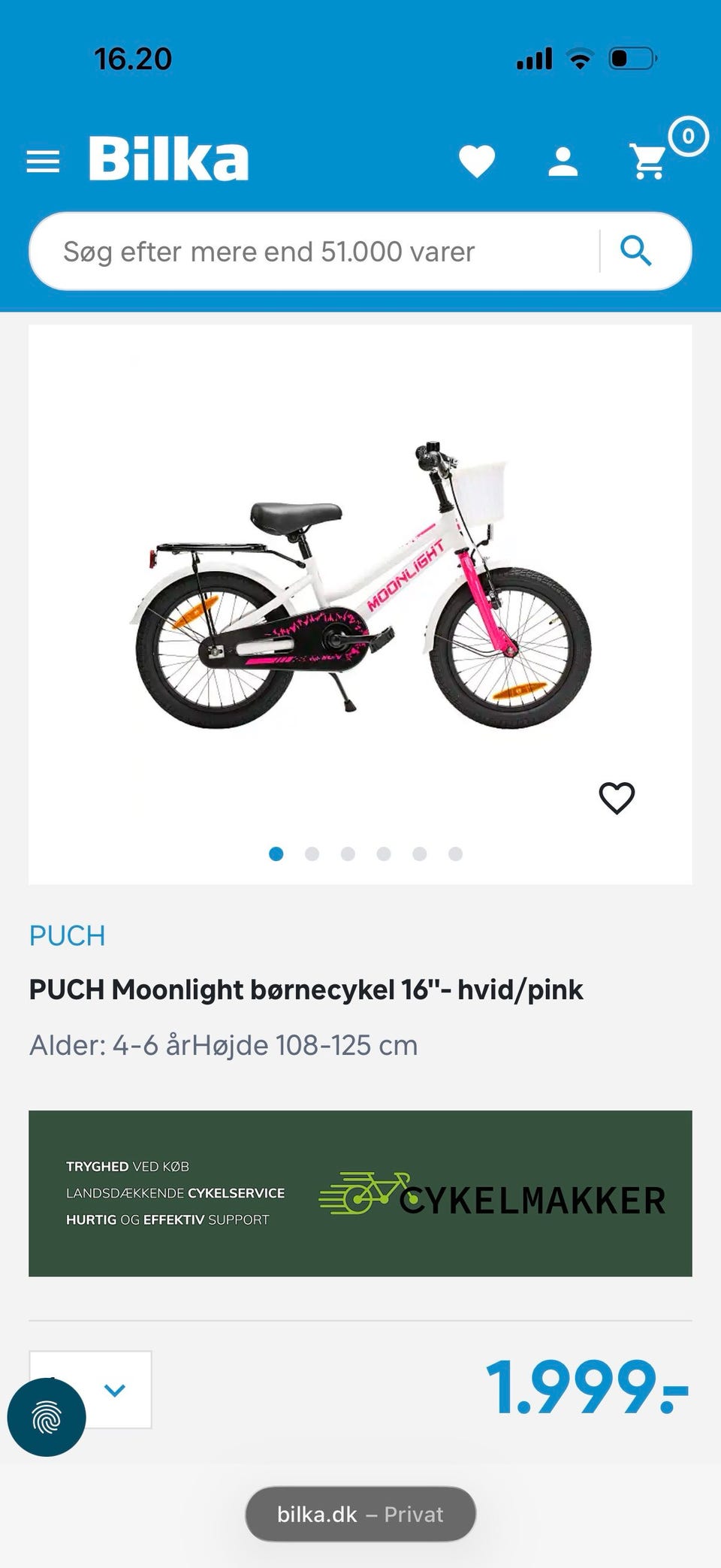
Task: Tap the Cykelmakker service banner
Action: (x=360, y=1193)
